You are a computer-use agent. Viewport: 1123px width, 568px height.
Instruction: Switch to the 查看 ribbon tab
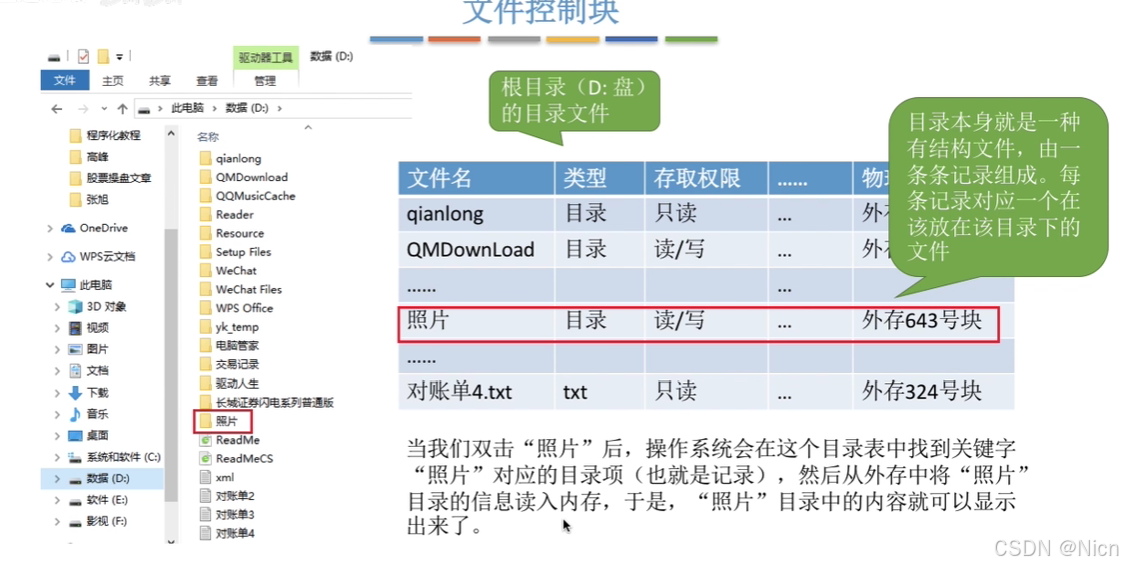click(x=207, y=81)
